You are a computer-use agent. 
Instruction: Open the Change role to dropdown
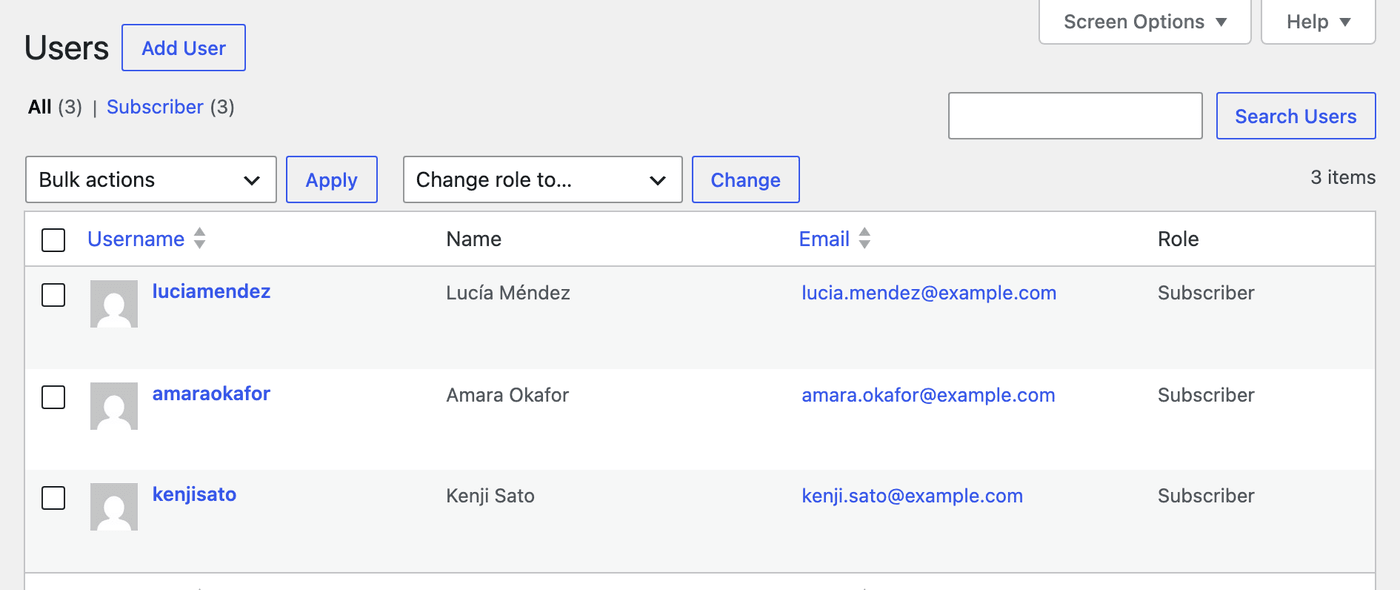coord(543,180)
